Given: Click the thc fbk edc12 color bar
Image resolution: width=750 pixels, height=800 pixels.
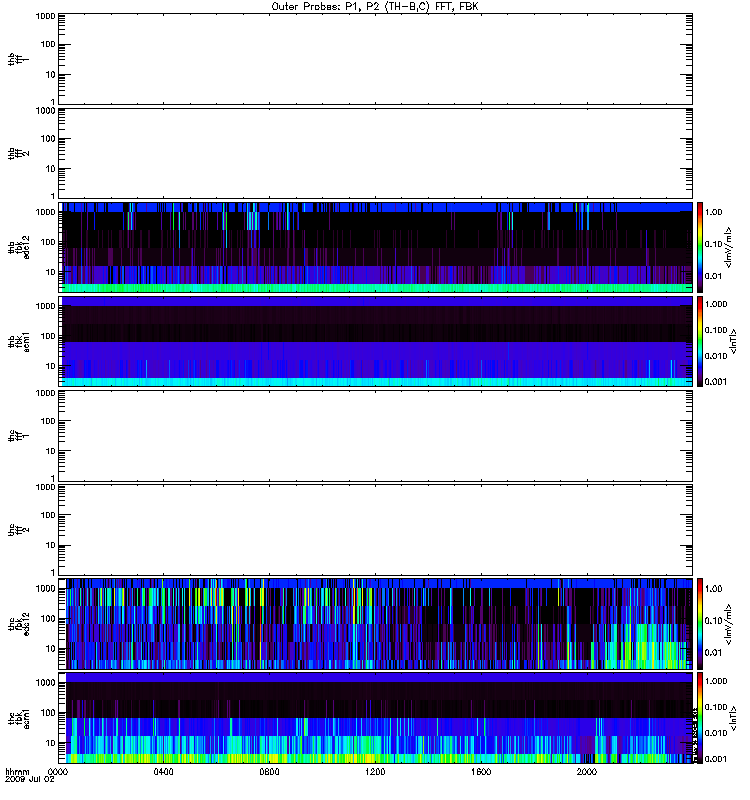Looking at the screenshot, I should point(700,623).
